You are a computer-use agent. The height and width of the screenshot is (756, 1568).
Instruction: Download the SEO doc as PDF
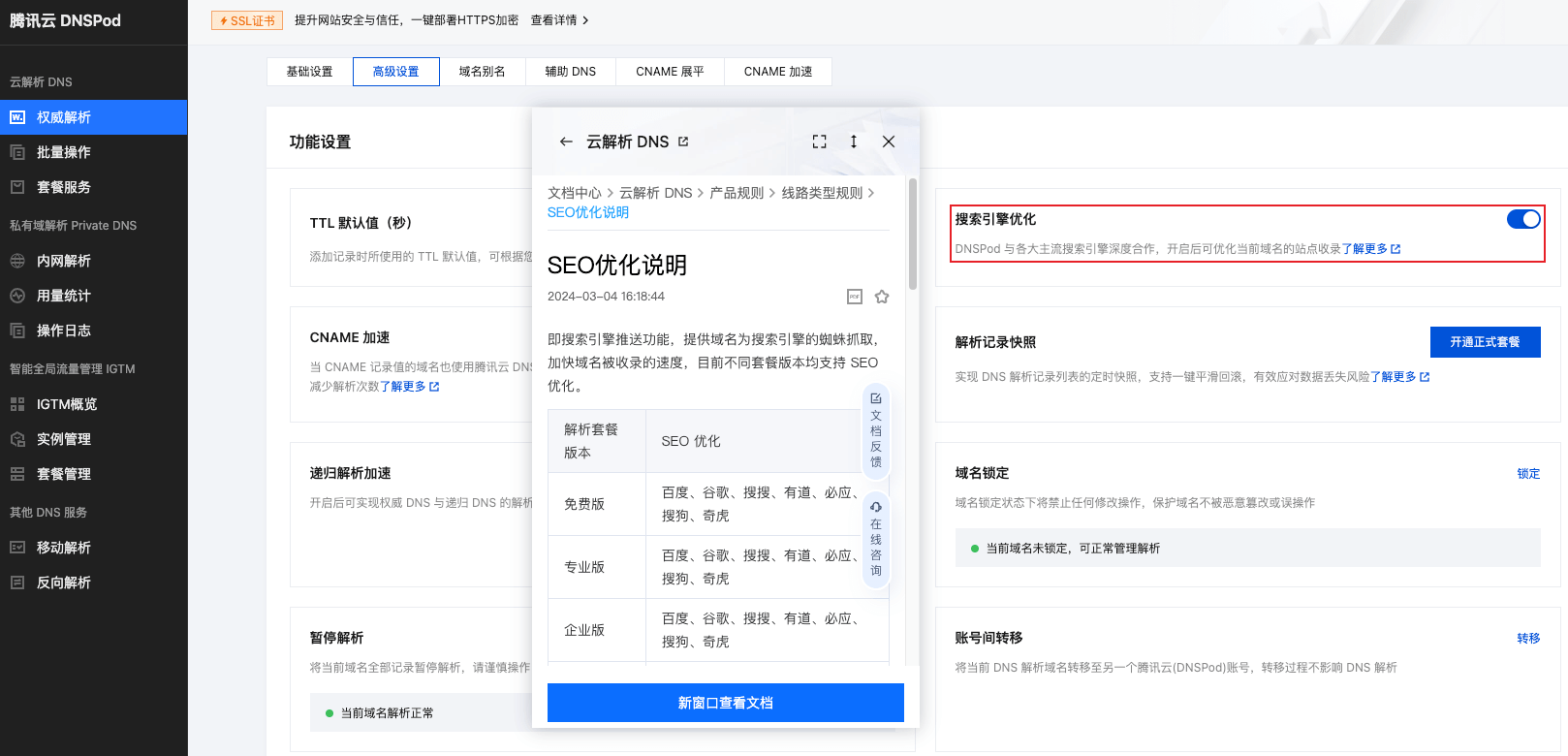[855, 297]
